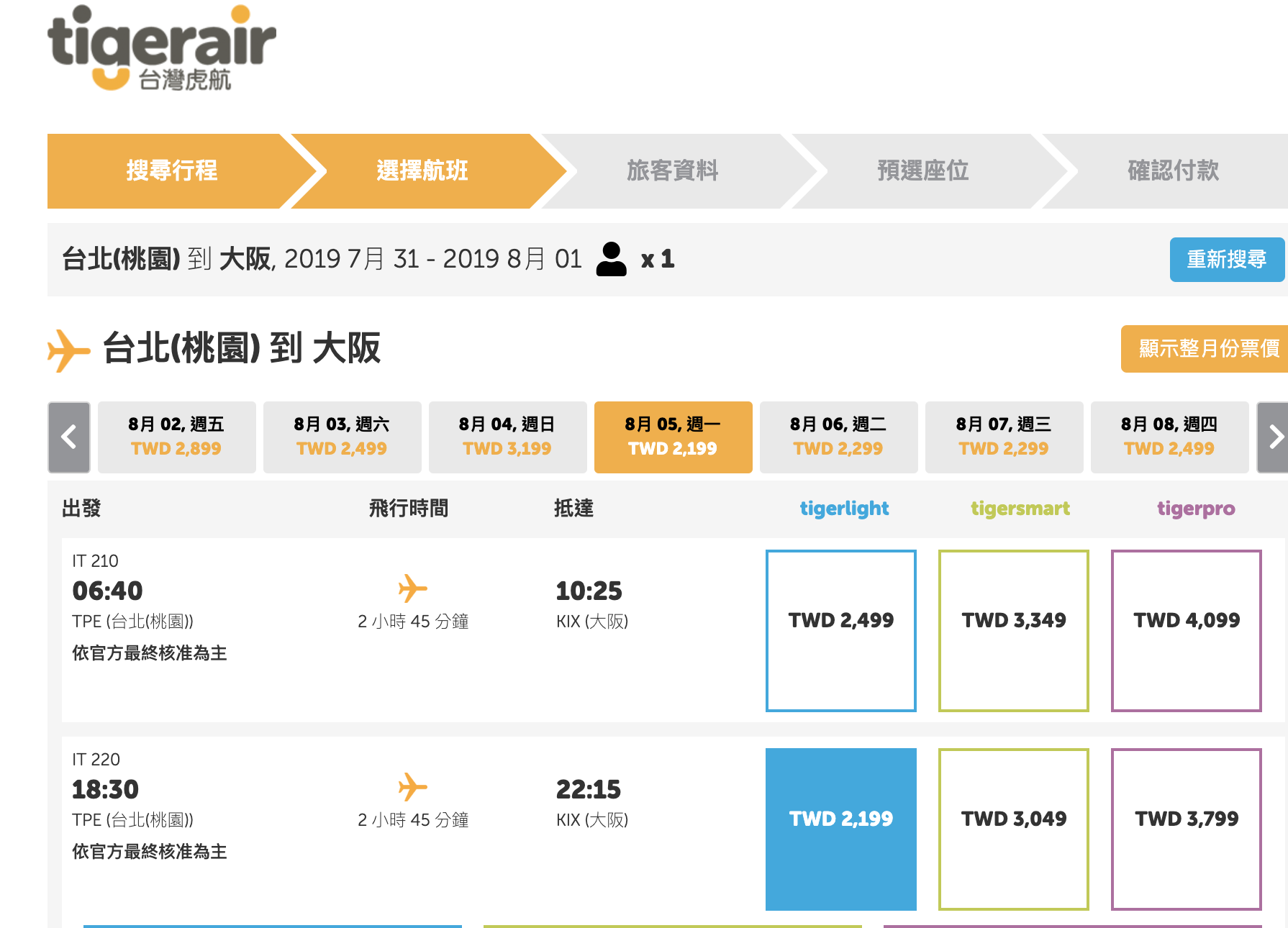
Task: Choose tigersmart TWD 3,349 for IT 210
Action: (x=1014, y=631)
